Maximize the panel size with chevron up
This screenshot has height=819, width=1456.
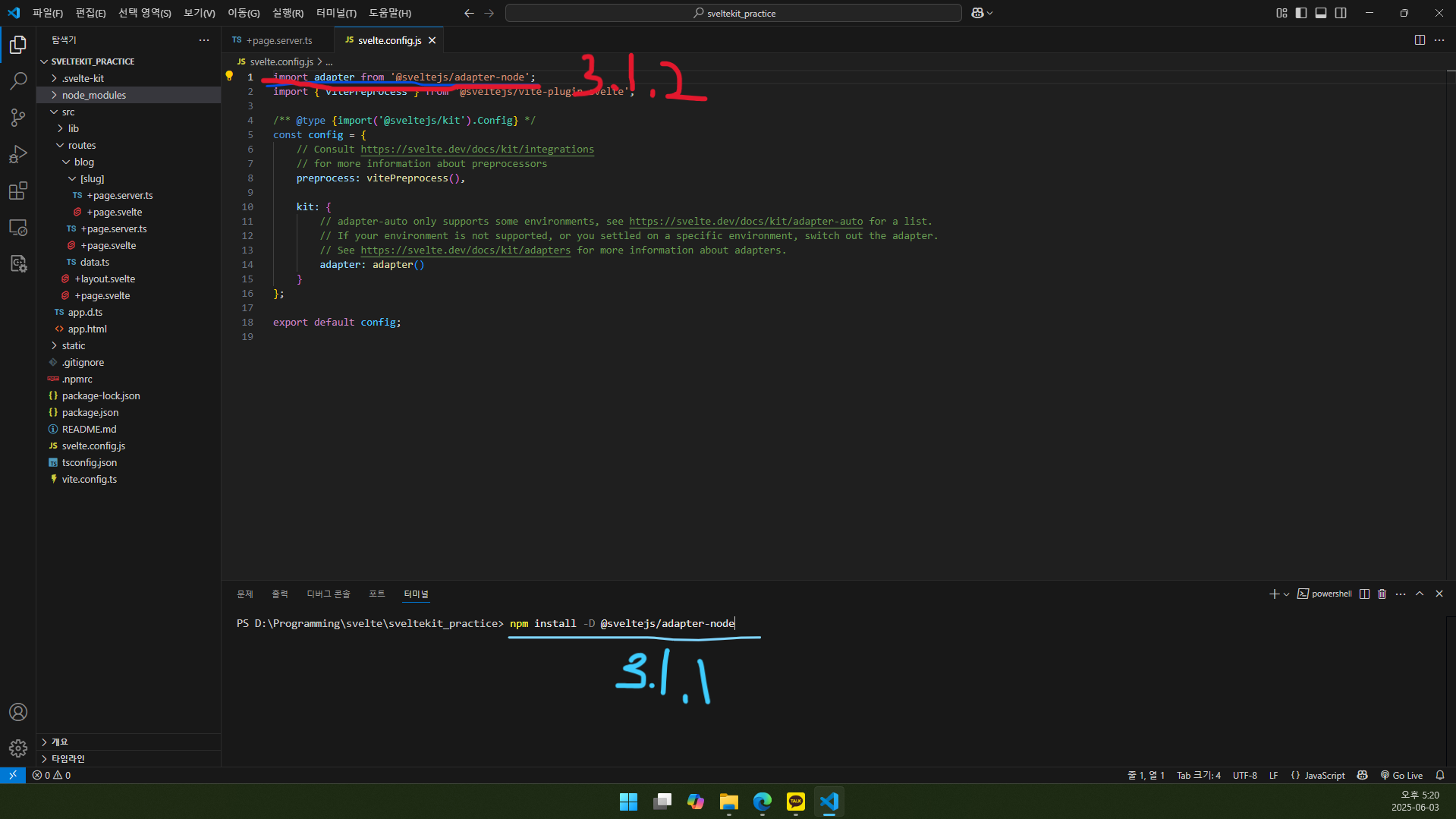tap(1420, 594)
